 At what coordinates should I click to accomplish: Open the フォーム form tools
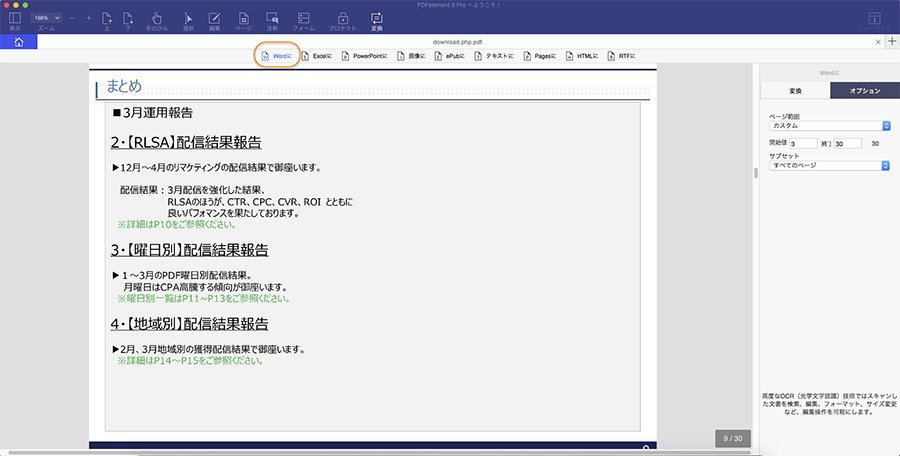pos(304,21)
